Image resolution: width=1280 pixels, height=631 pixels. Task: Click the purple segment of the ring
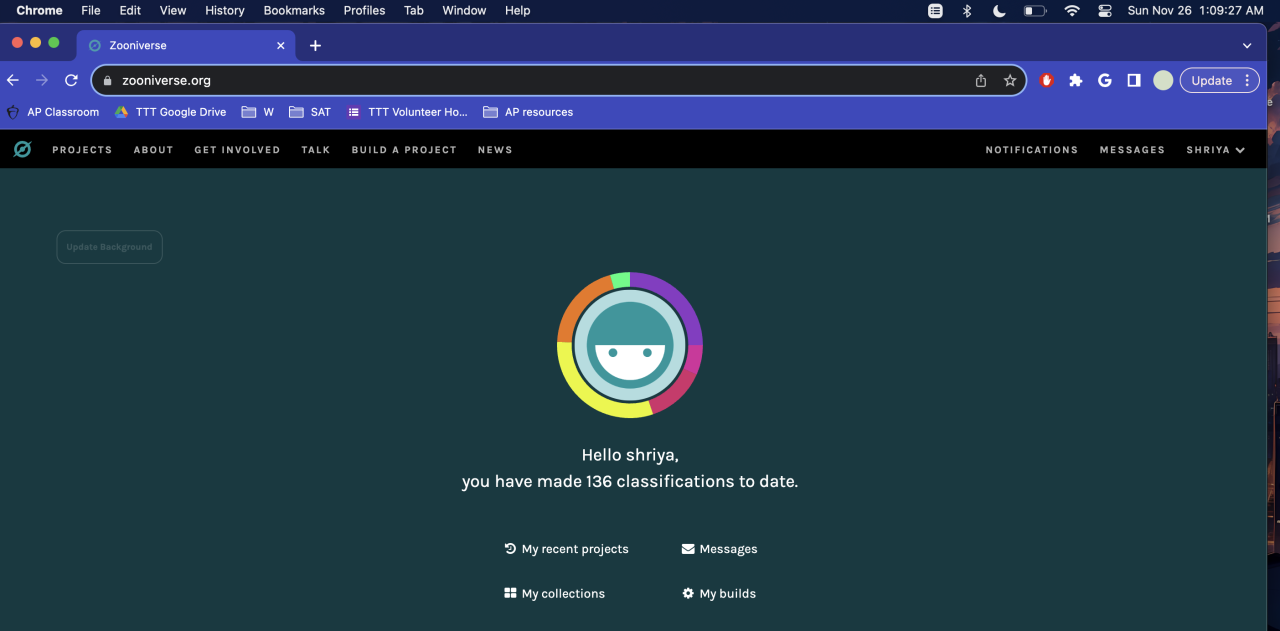coord(676,301)
